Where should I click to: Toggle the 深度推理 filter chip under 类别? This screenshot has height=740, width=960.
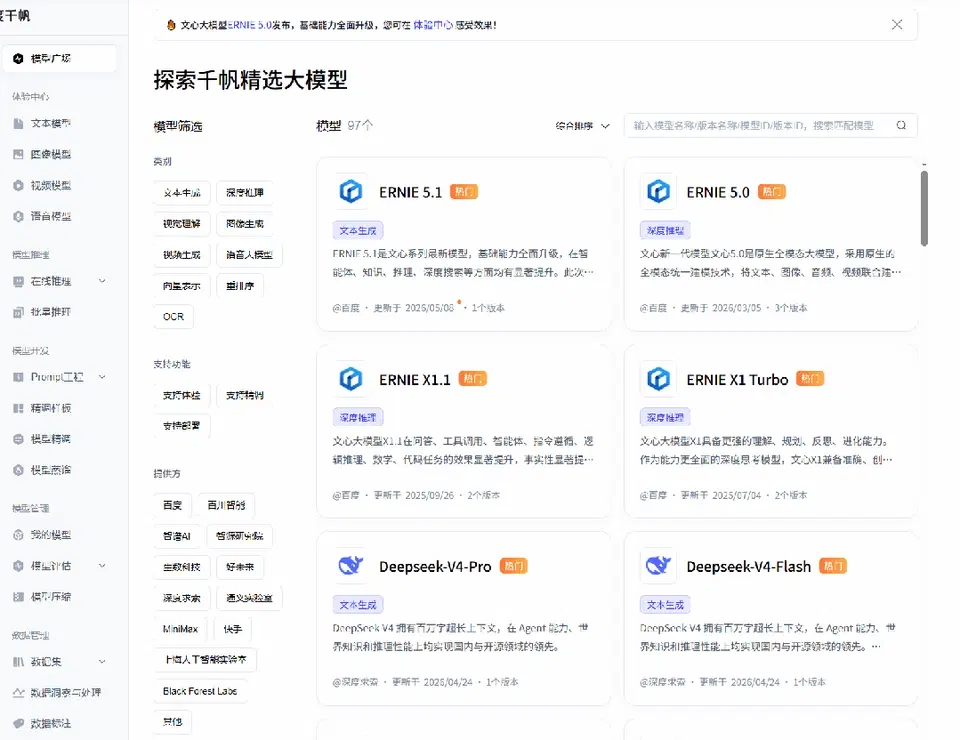(245, 193)
